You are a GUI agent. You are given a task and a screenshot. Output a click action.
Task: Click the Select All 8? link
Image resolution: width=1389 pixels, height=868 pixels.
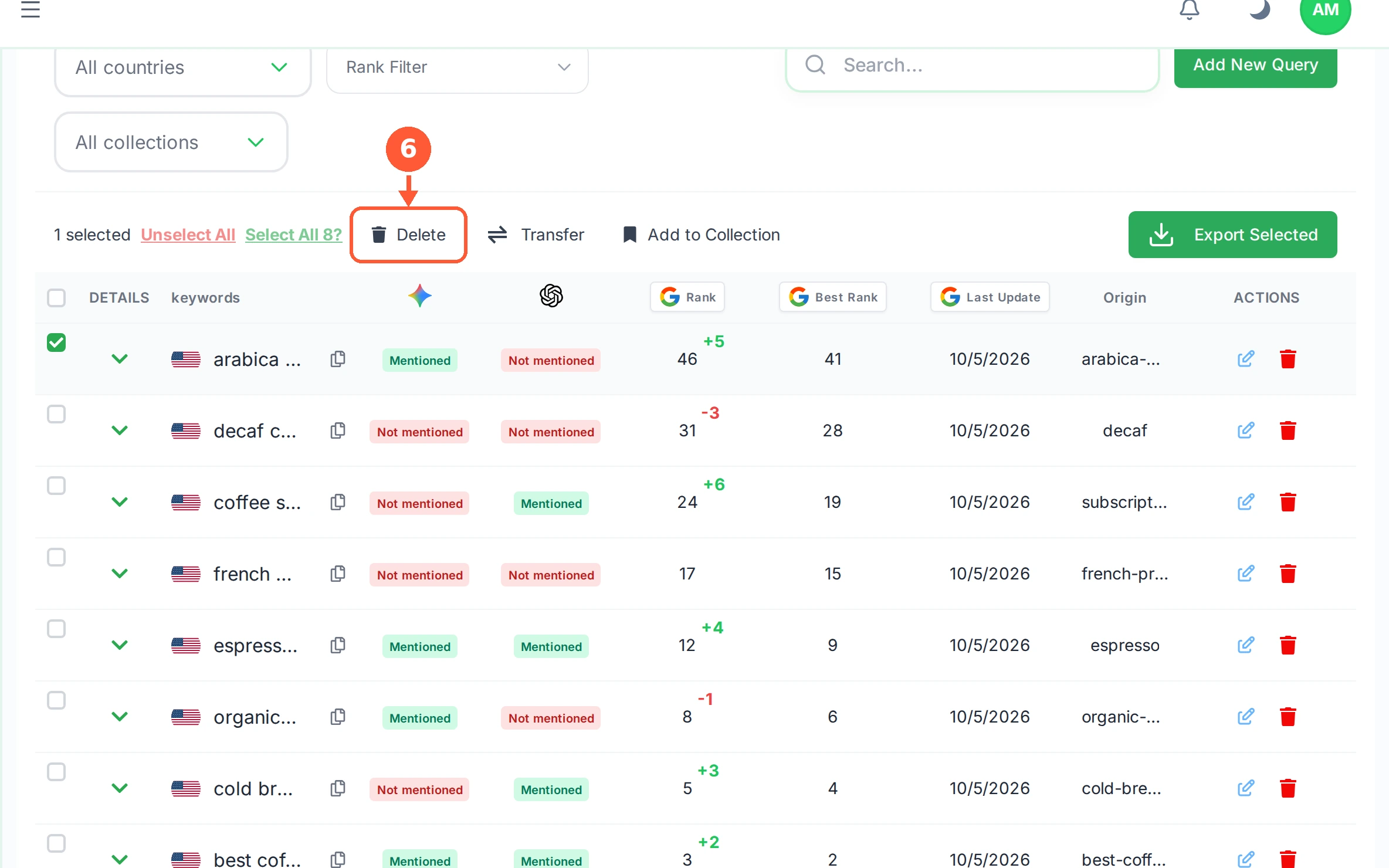pyautogui.click(x=293, y=235)
